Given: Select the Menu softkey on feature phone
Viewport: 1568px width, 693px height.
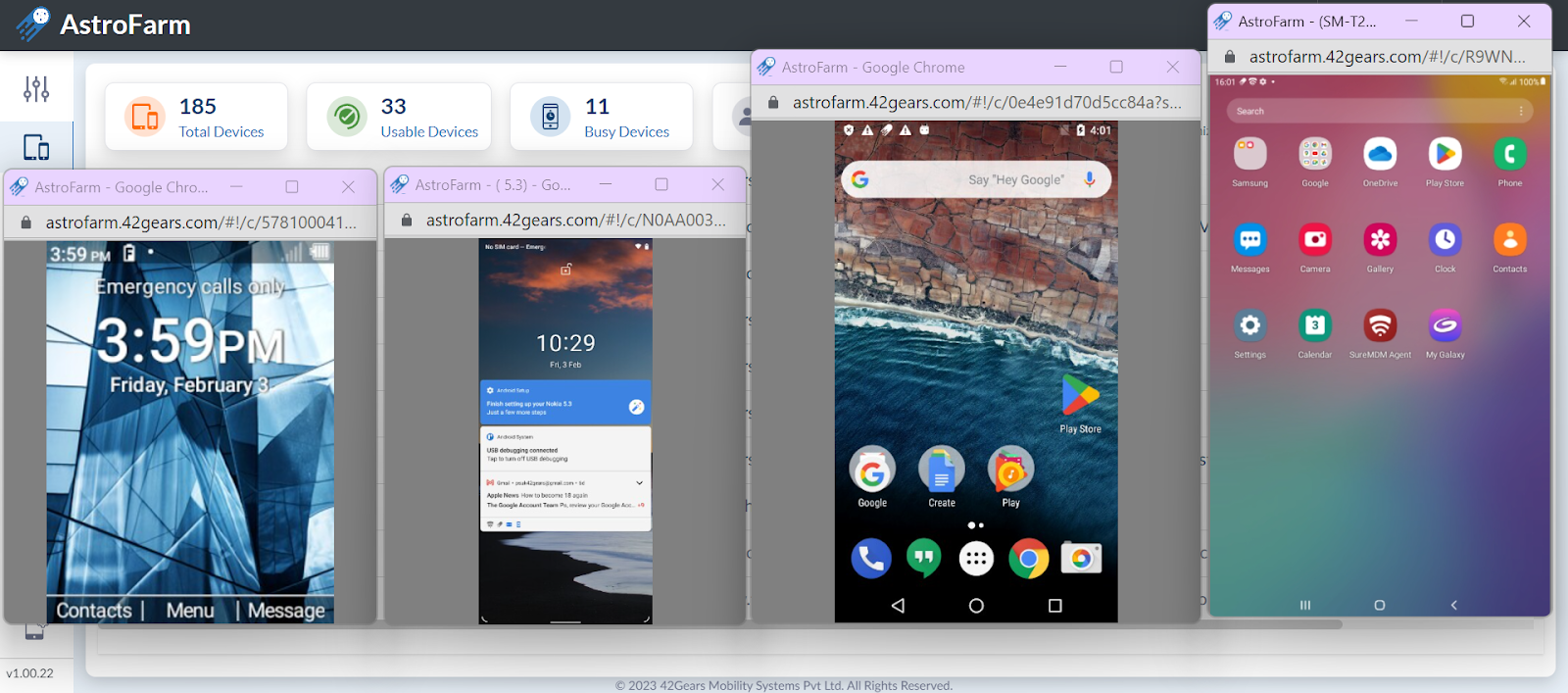Looking at the screenshot, I should [190, 611].
